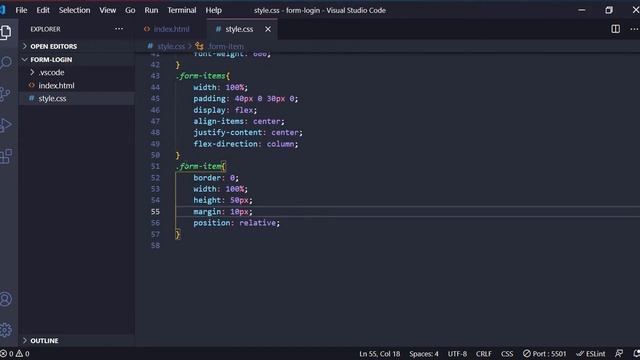640x360 pixels.
Task: Click the closing brace on line 57
Action: [x=178, y=234]
